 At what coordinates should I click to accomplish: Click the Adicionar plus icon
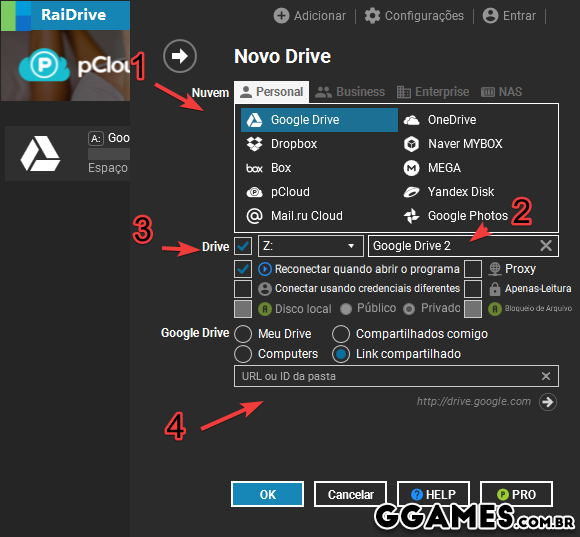point(281,16)
